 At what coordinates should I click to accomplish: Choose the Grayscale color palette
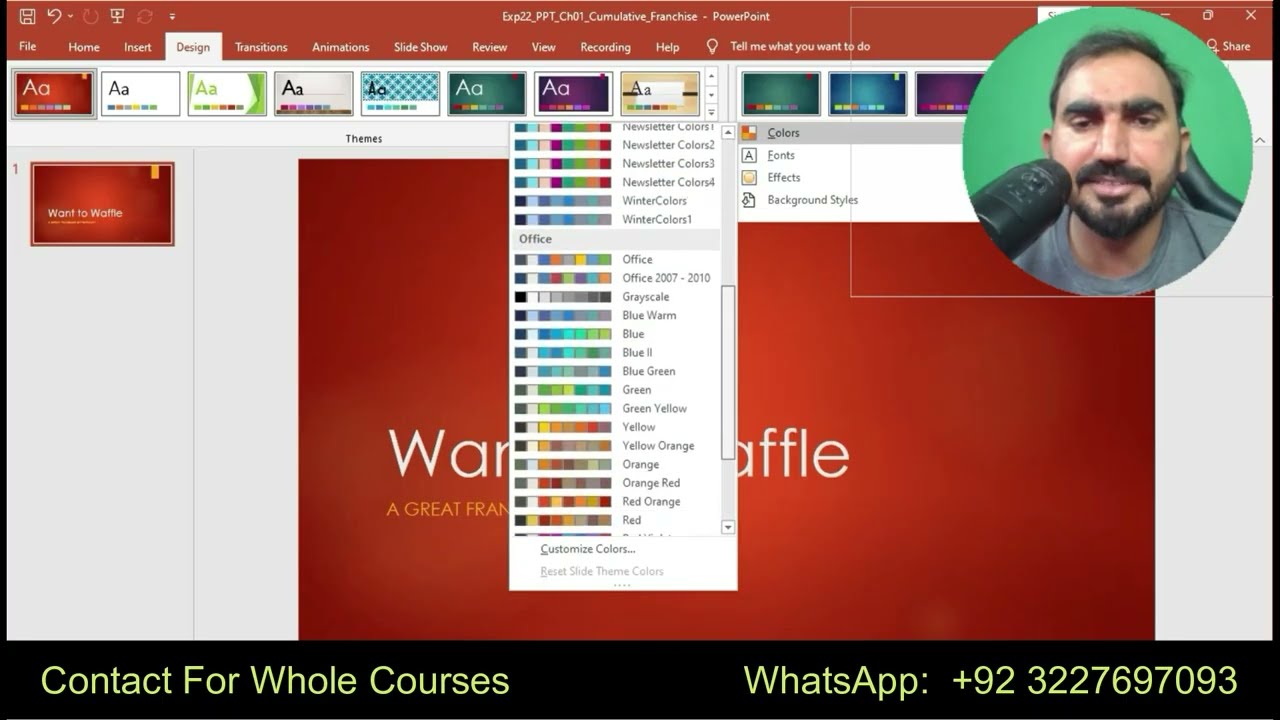pos(615,297)
